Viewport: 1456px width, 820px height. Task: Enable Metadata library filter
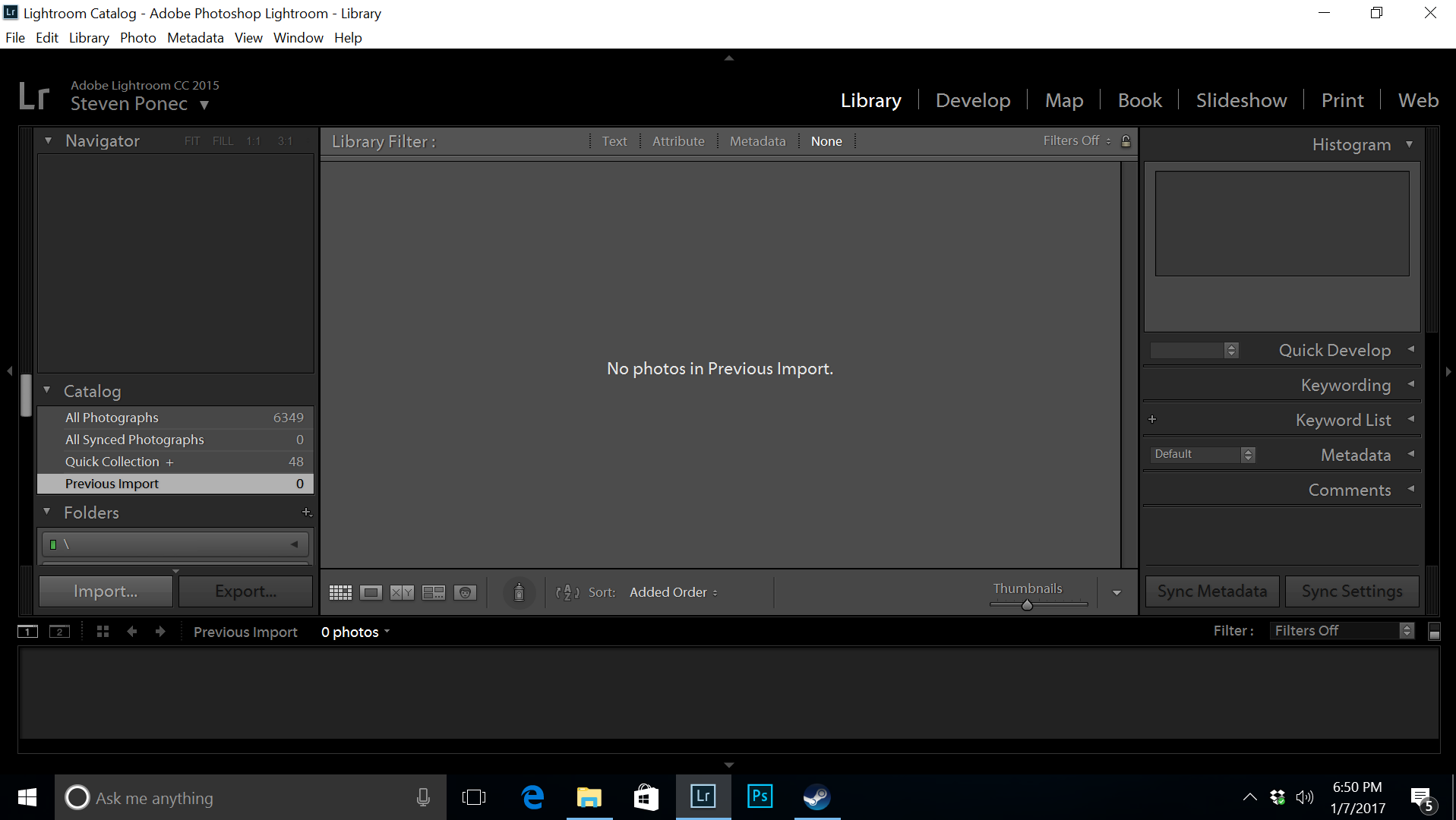pos(757,141)
